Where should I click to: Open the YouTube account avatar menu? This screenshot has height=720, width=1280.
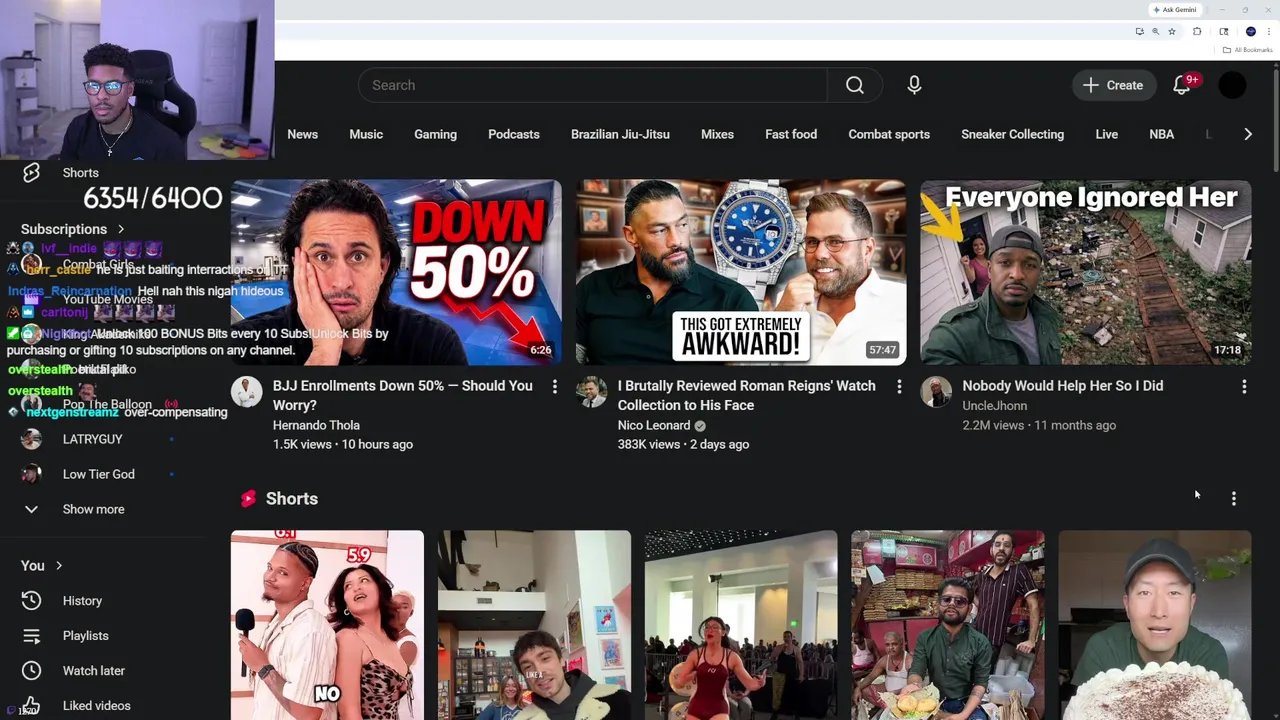click(x=1233, y=85)
